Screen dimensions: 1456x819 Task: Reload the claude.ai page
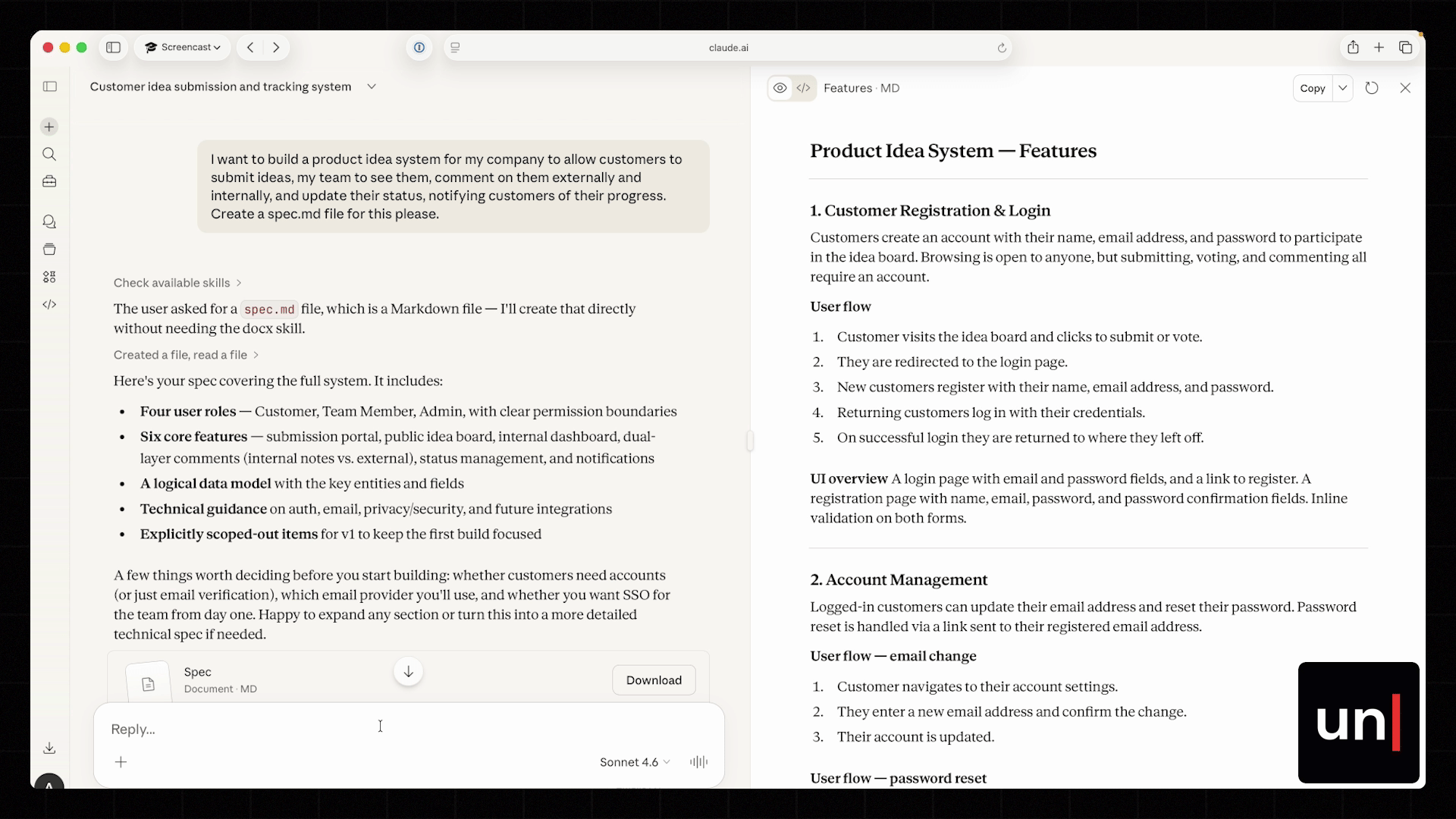(x=1002, y=48)
